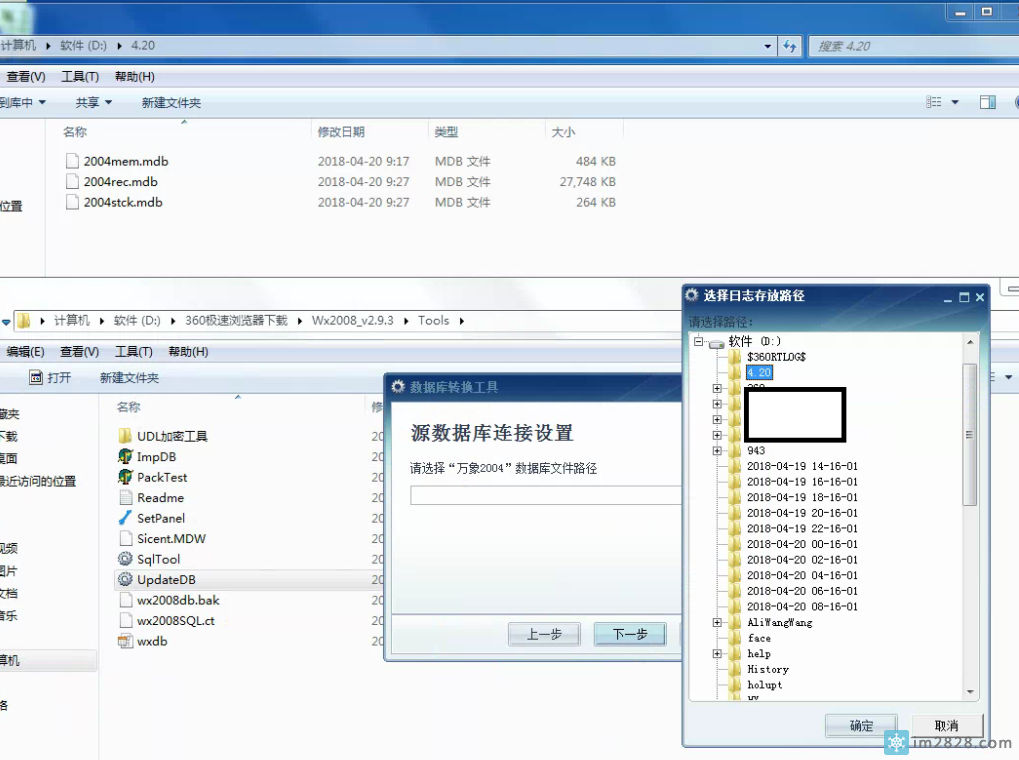Select the 2018-04-20 08-16-01 folder
1019x760 pixels.
point(801,607)
